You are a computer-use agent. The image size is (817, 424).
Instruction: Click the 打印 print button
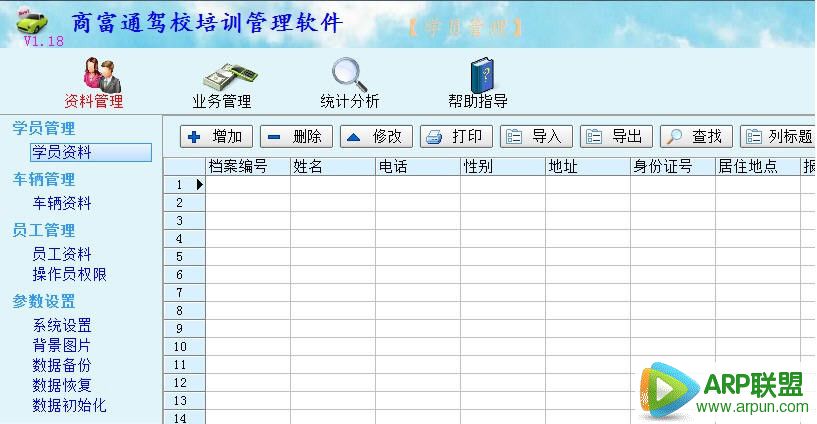[x=456, y=136]
